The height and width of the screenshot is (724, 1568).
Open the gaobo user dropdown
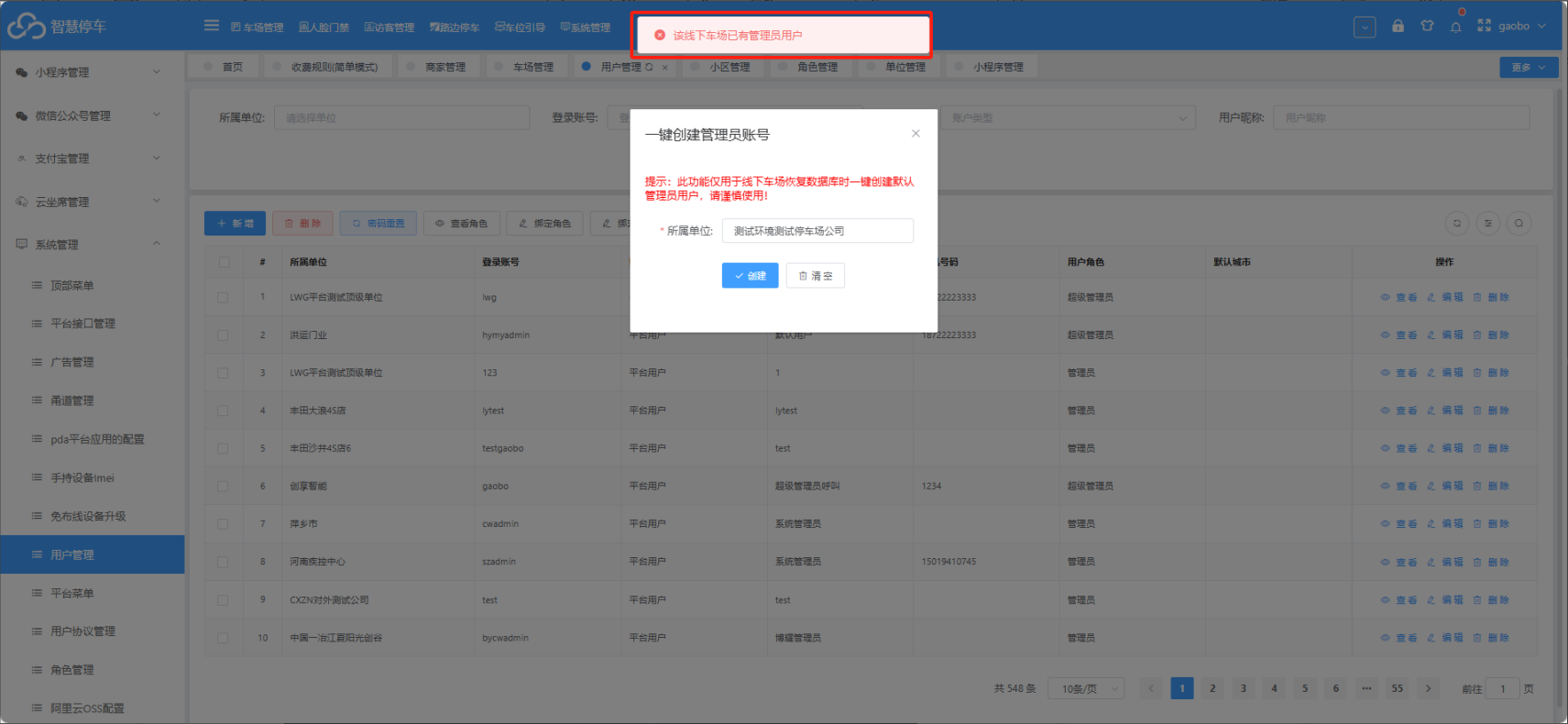(1522, 27)
